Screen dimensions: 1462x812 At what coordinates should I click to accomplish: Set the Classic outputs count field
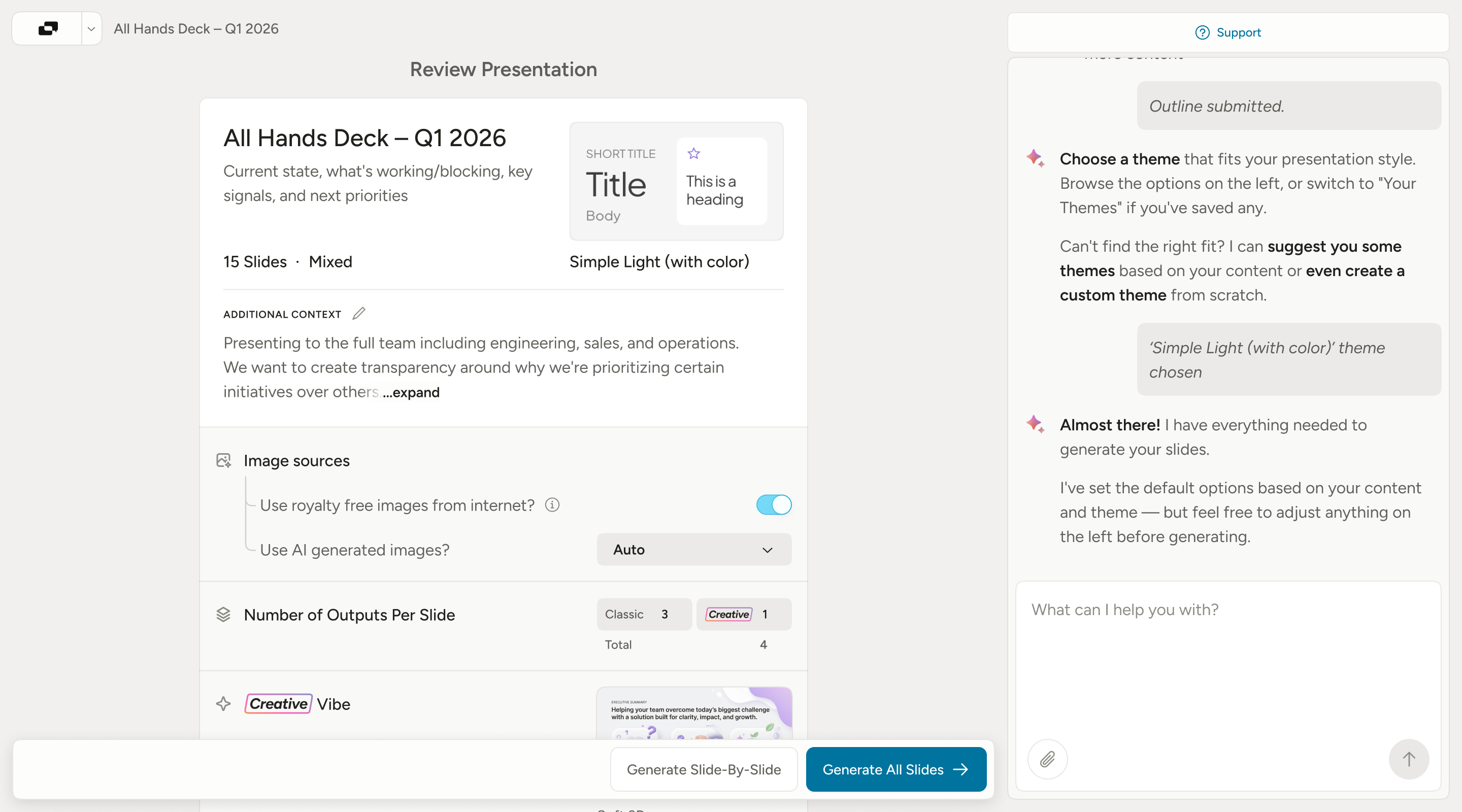tap(644, 614)
